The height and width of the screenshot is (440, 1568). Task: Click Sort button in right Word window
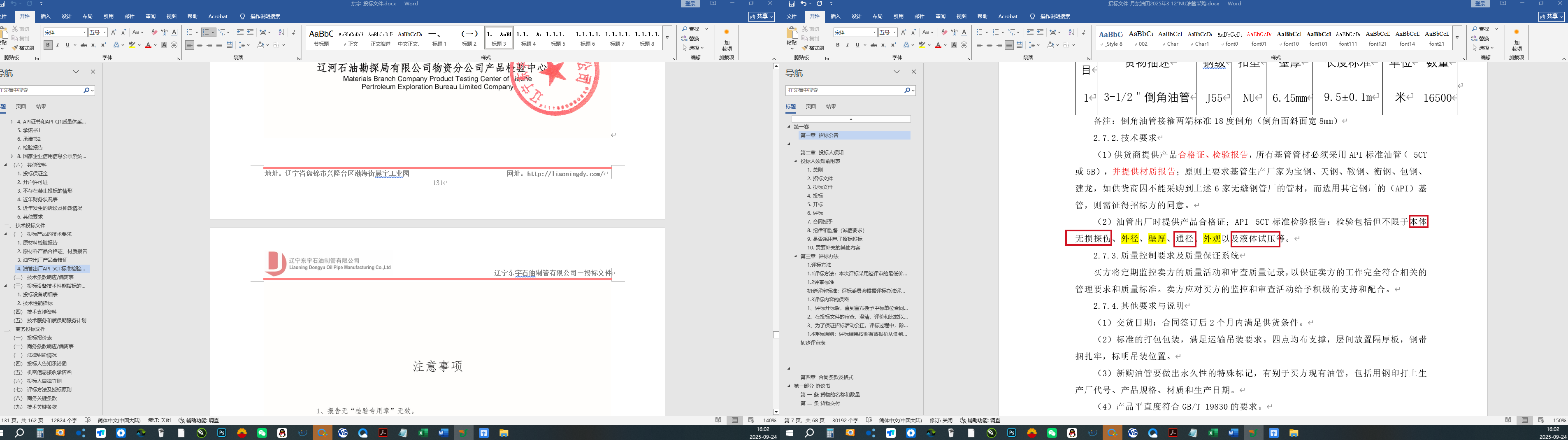(x=1071, y=32)
